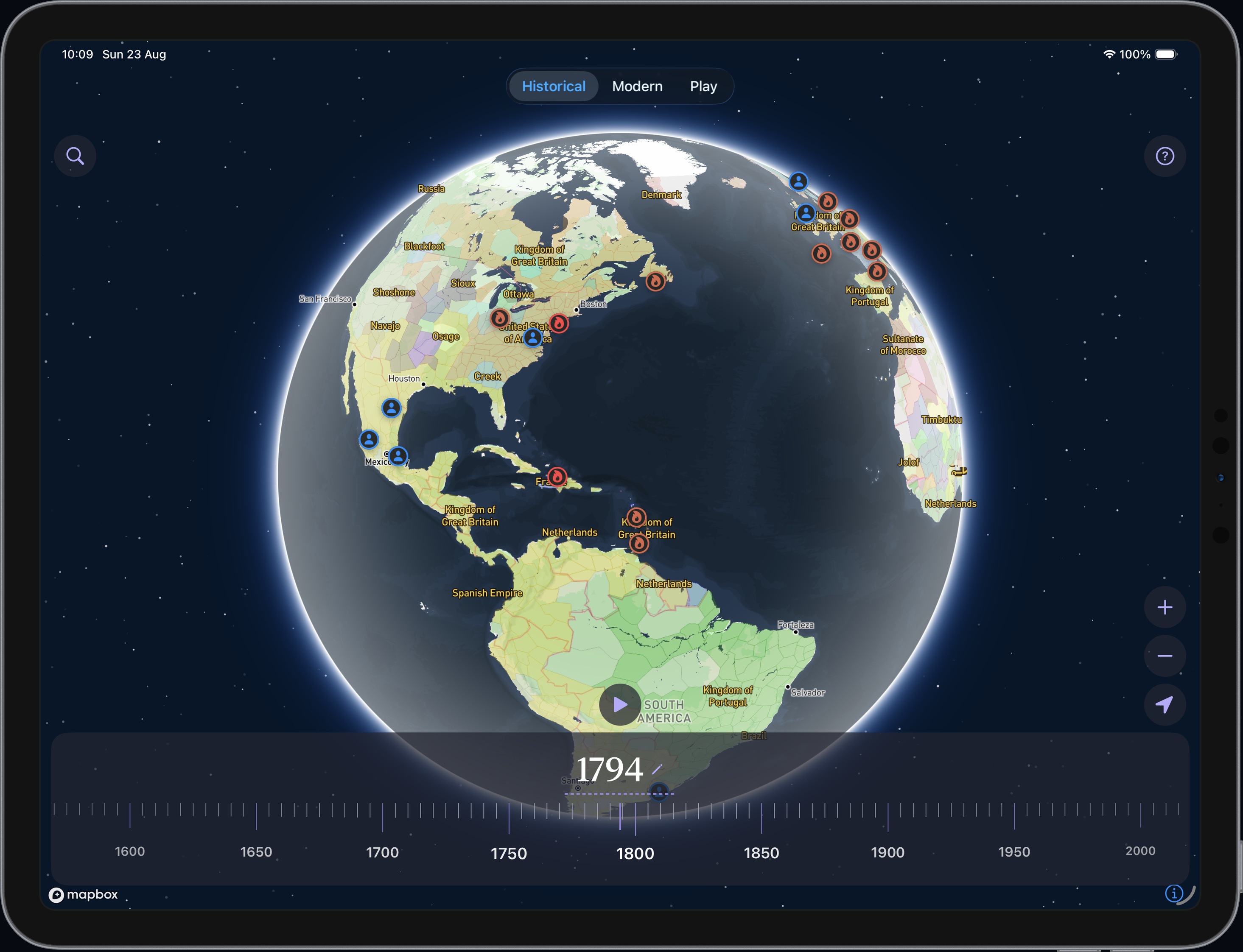Screen dimensions: 1243x952
Task: Tap the pencil edit icon beside 1794
Action: [657, 769]
